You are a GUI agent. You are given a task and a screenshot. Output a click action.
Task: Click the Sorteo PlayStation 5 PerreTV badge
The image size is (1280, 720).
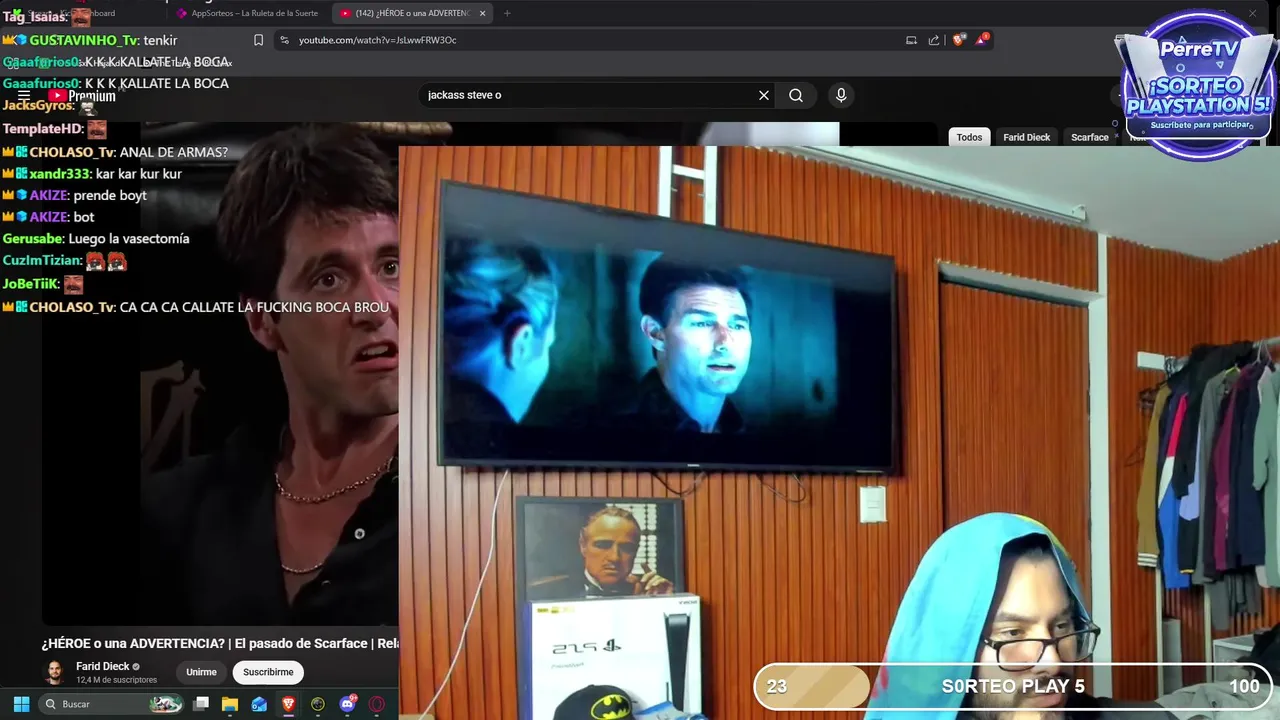click(1197, 84)
